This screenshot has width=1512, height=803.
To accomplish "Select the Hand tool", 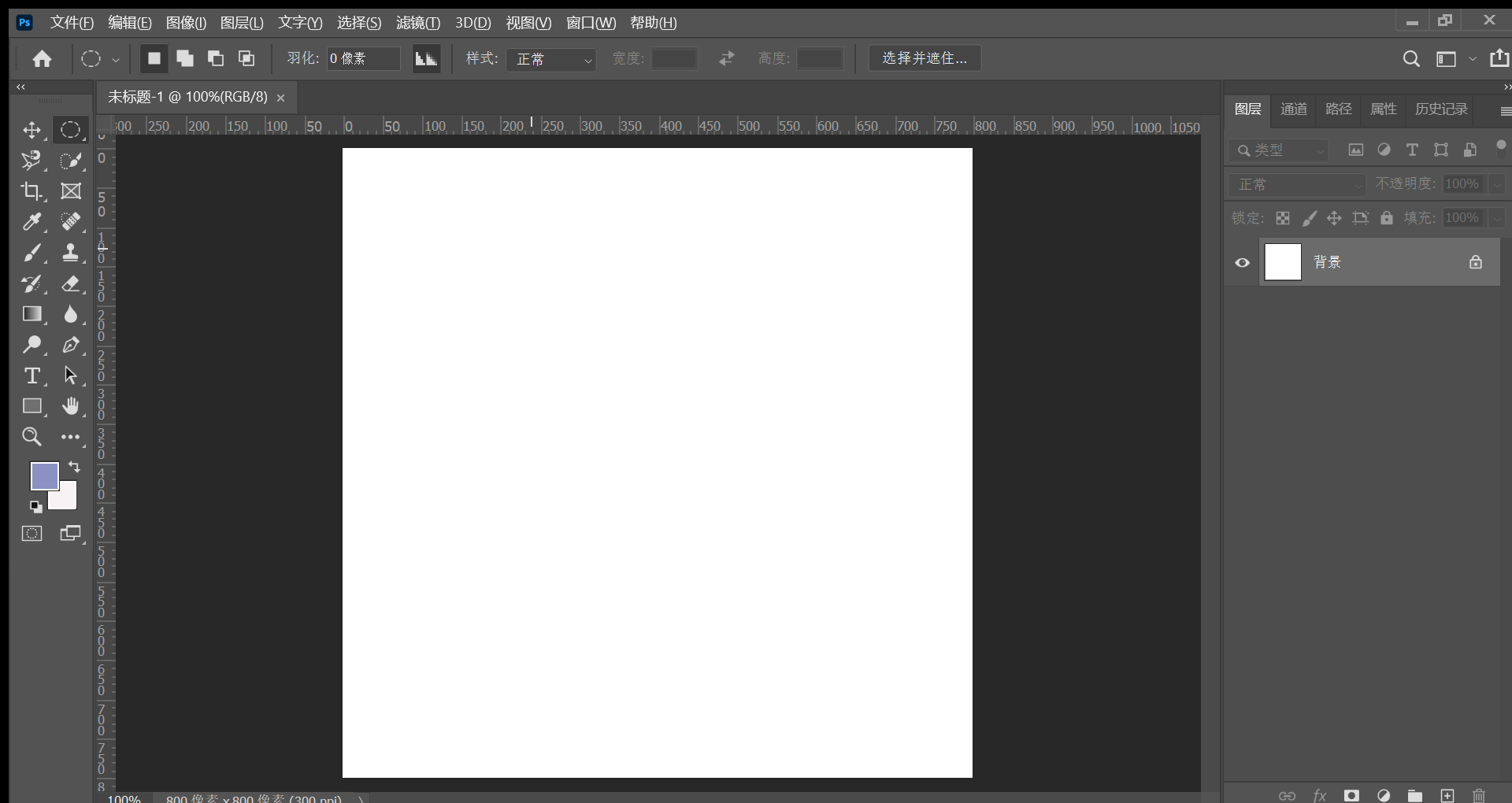I will click(71, 406).
